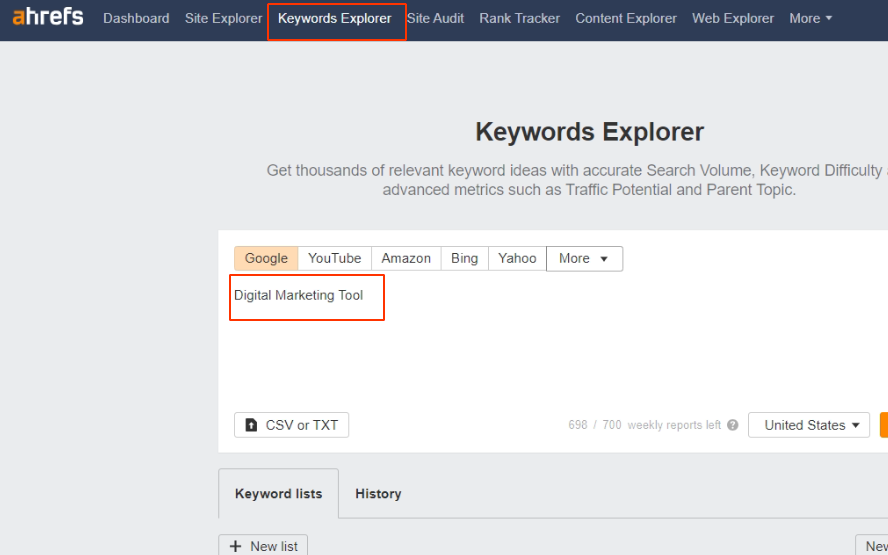
Task: Switch to YouTube search engine
Action: [x=335, y=258]
